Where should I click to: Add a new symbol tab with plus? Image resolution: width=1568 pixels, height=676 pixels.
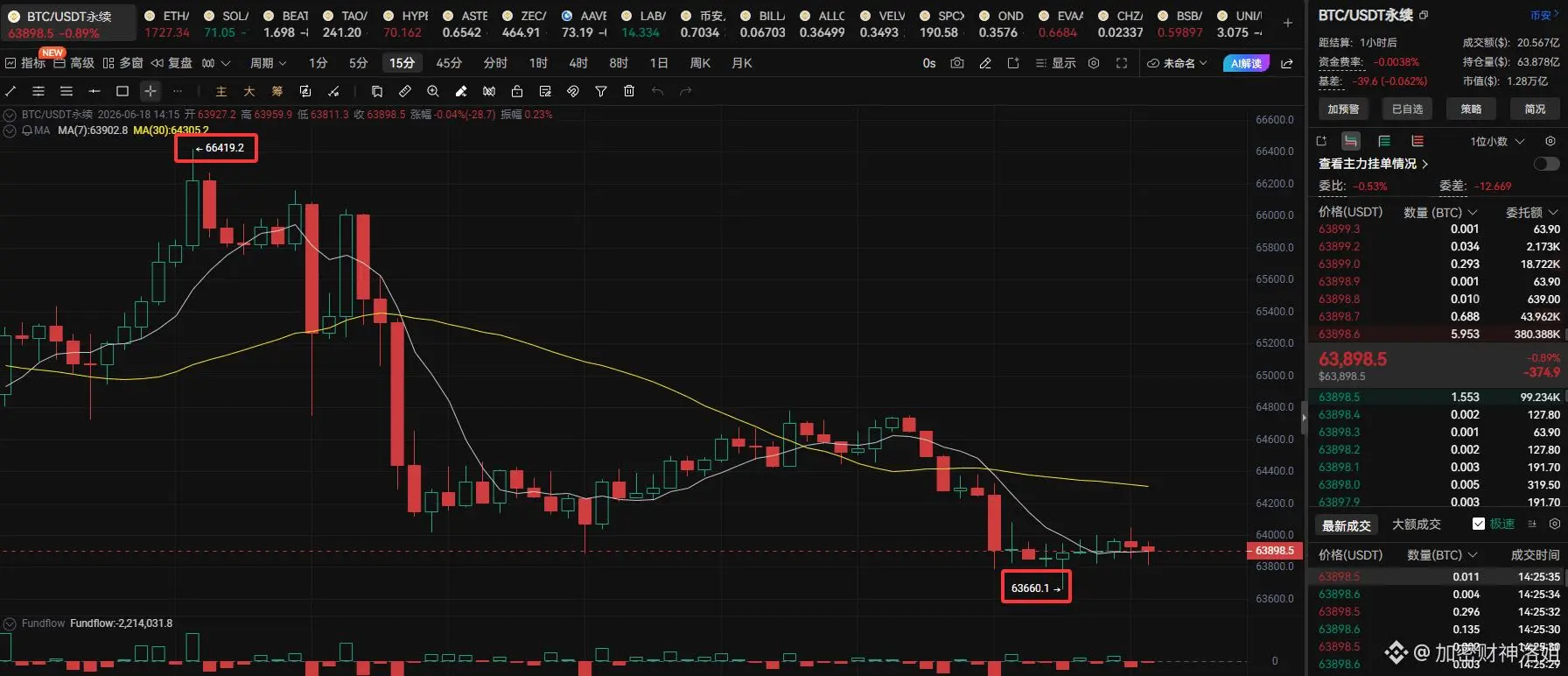[1288, 23]
